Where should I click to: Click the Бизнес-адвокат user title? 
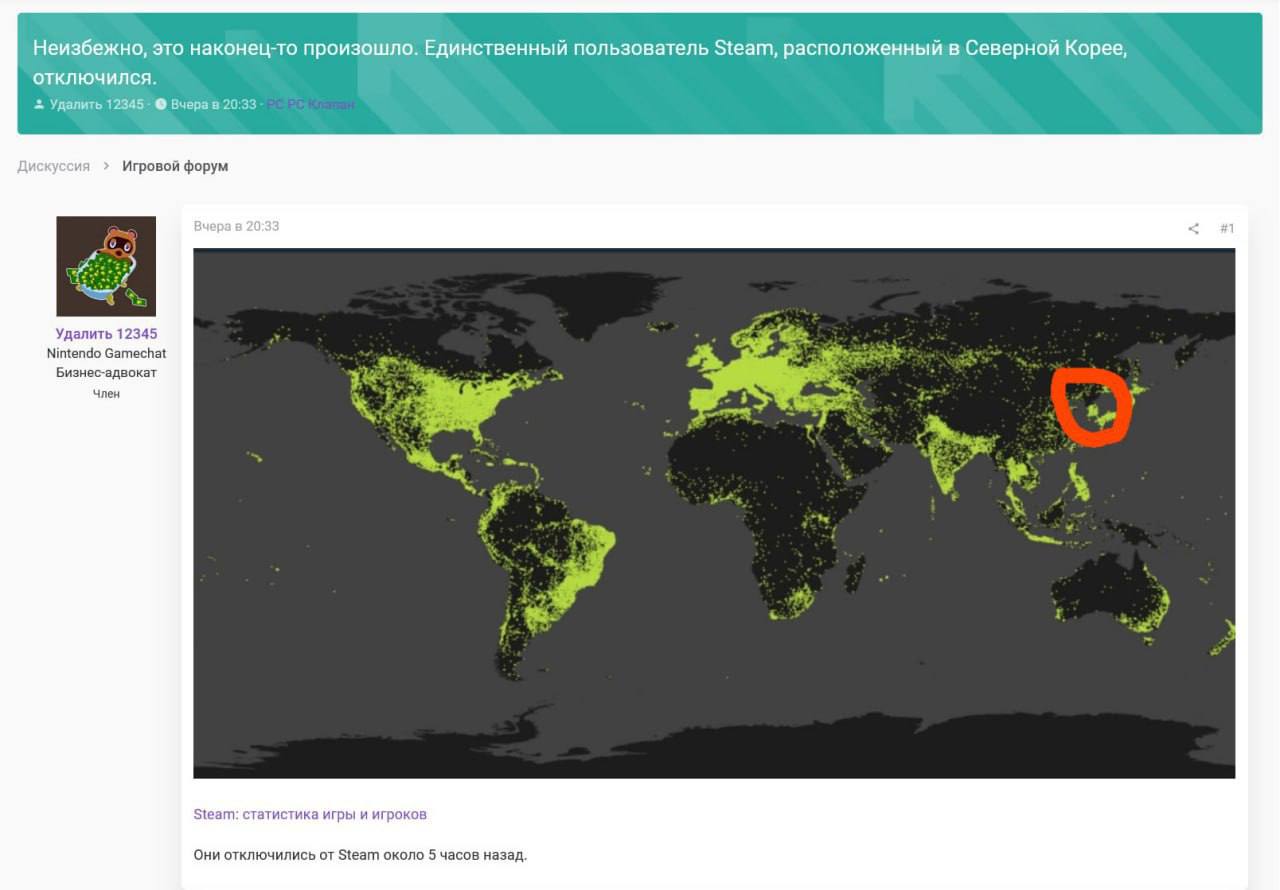tap(106, 373)
